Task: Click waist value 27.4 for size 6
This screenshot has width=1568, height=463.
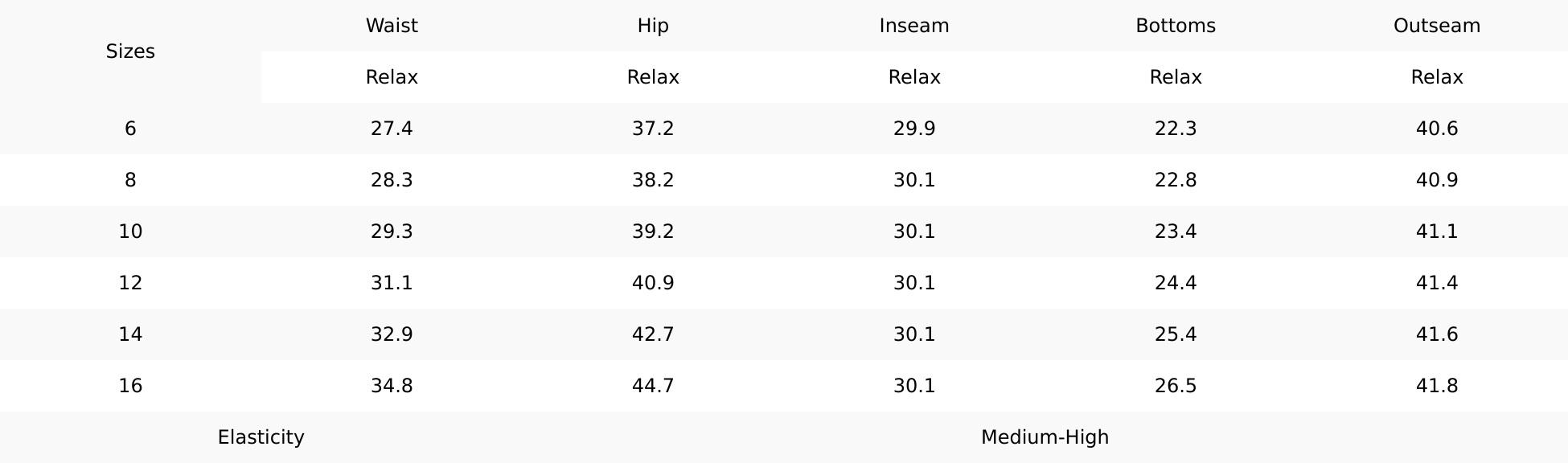Action: (392, 129)
